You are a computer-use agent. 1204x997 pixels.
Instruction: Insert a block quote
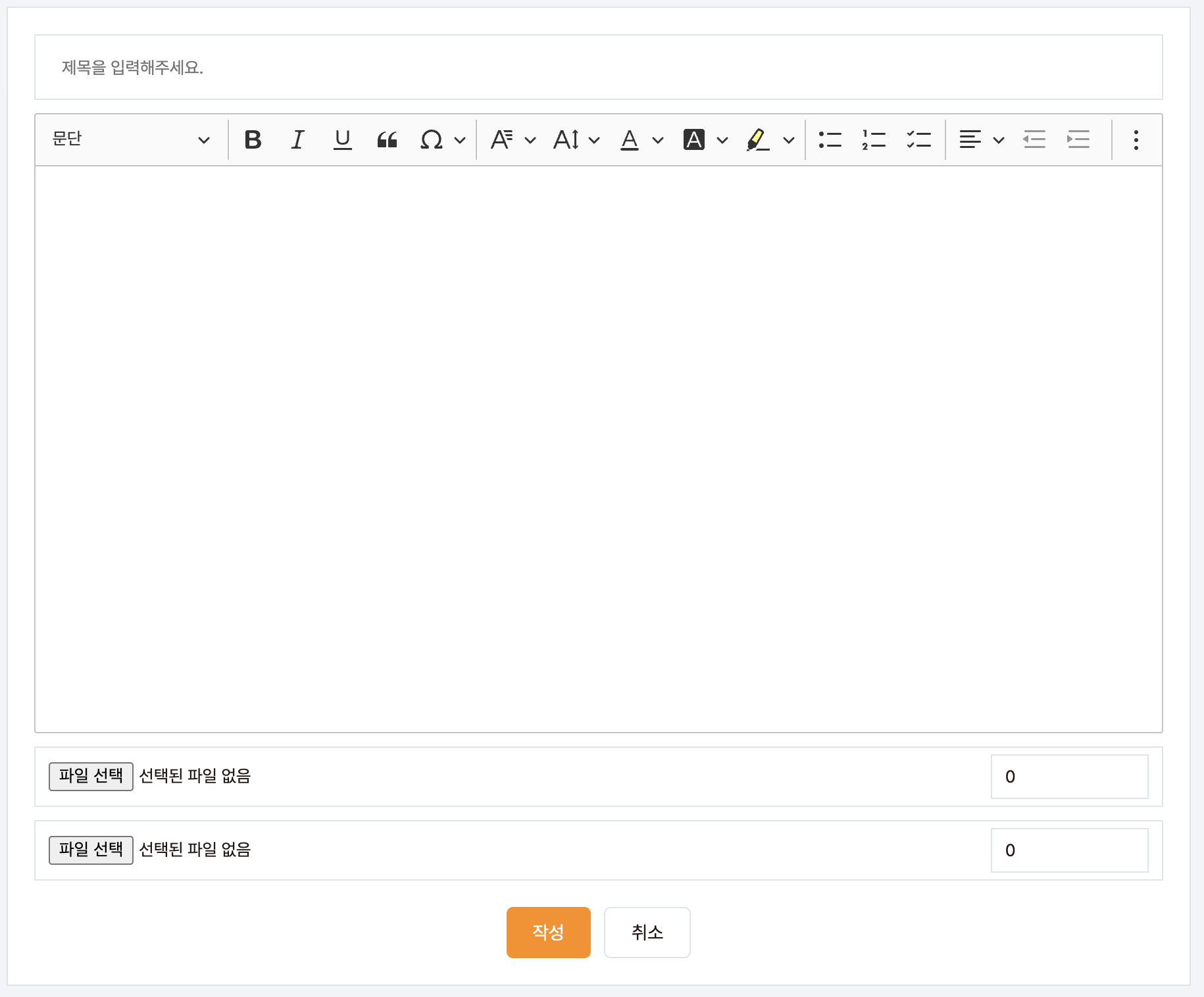387,139
